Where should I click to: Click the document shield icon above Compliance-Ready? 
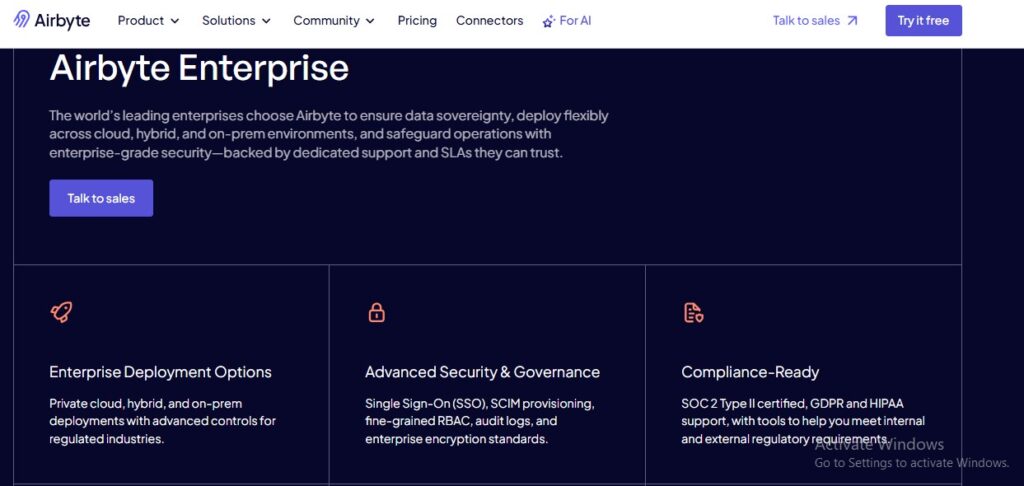pos(693,313)
